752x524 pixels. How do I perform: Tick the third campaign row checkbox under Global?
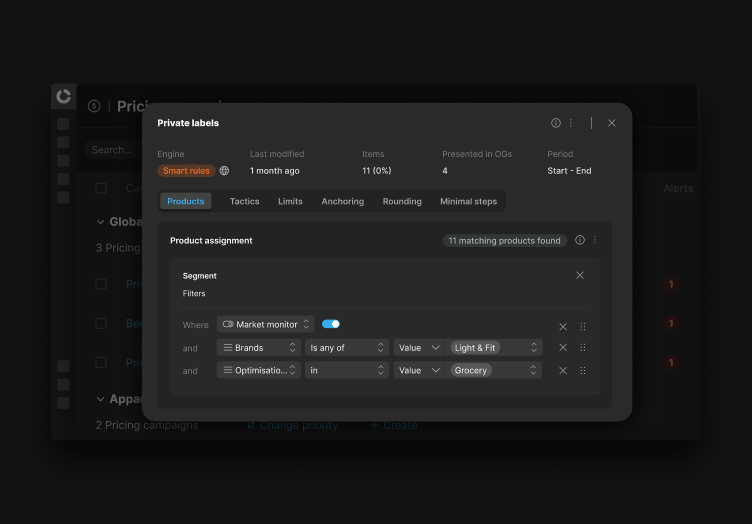pyautogui.click(x=101, y=362)
